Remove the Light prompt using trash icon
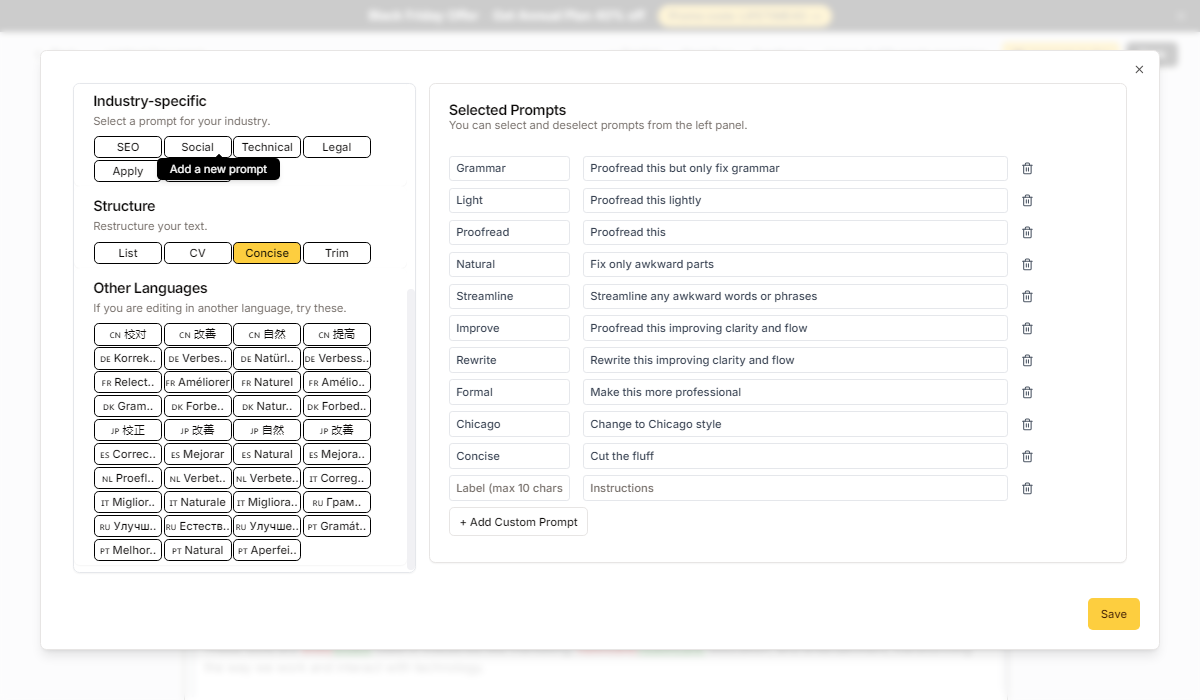The height and width of the screenshot is (700, 1200). [1027, 201]
